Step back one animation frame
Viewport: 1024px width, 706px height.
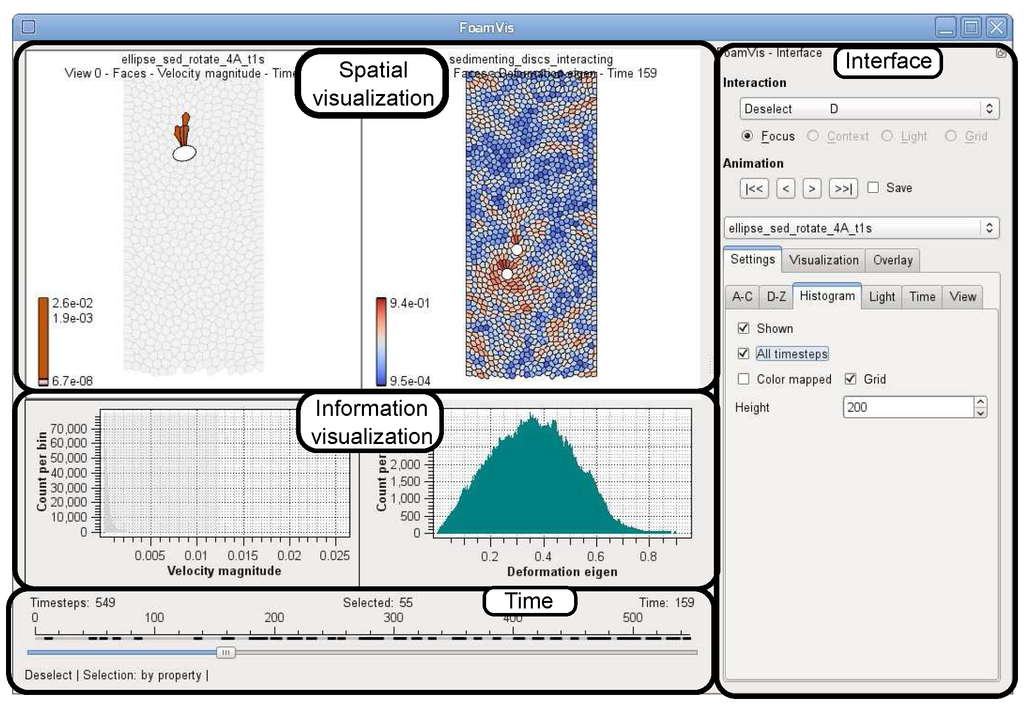[786, 188]
